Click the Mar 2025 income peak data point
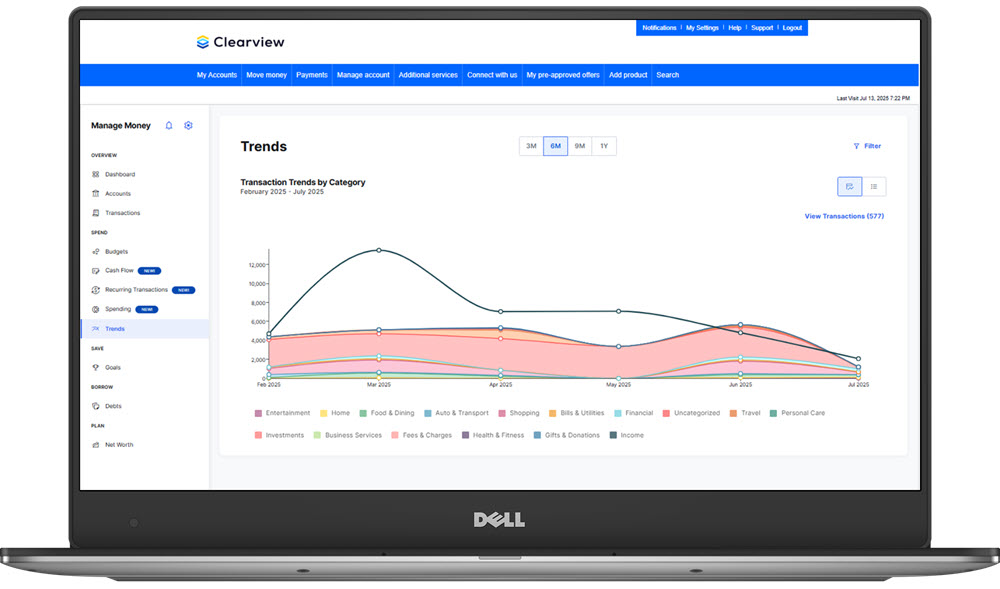1000x589 pixels. tap(378, 250)
